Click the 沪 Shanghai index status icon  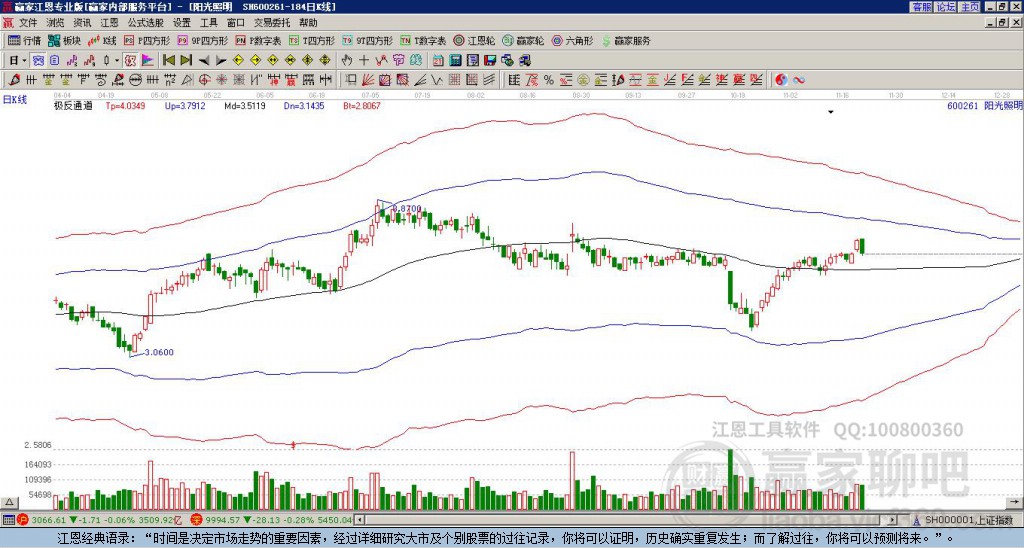pyautogui.click(x=22, y=520)
